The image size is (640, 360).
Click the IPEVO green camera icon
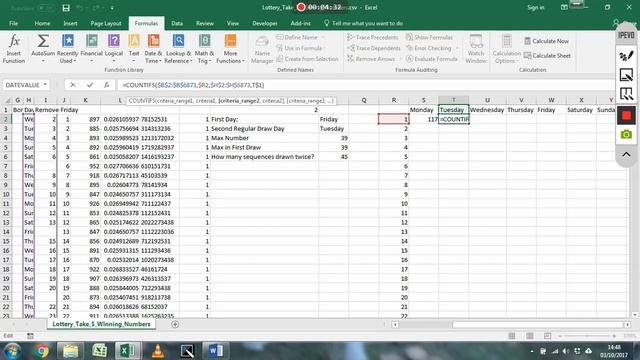pyautogui.click(x=626, y=134)
